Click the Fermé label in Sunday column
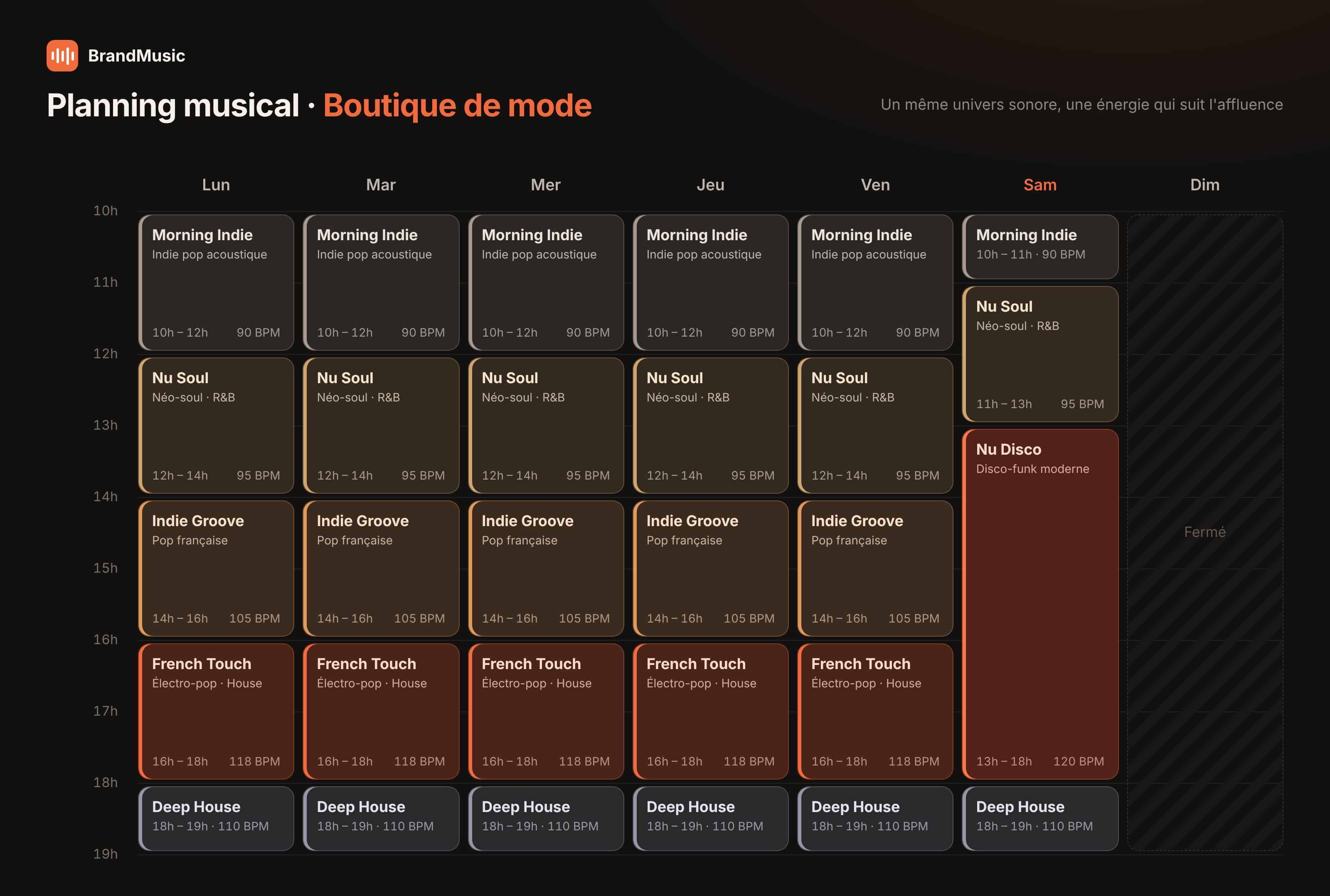The height and width of the screenshot is (896, 1330). tap(1205, 532)
